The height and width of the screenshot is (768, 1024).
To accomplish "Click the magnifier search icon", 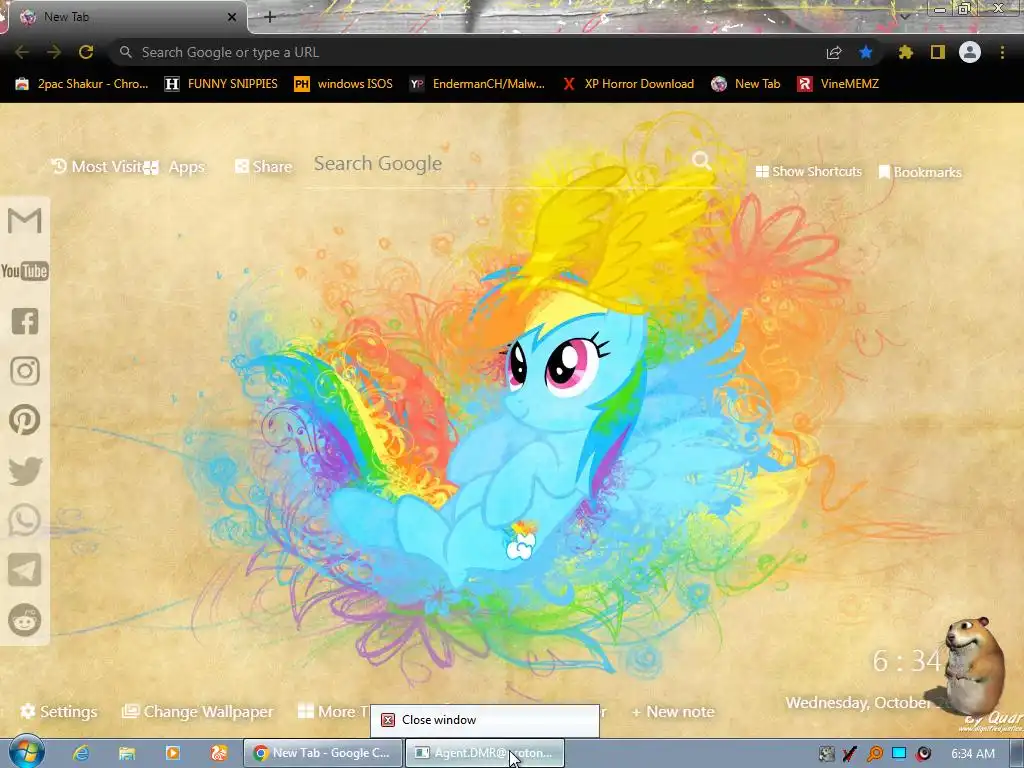I will (701, 160).
